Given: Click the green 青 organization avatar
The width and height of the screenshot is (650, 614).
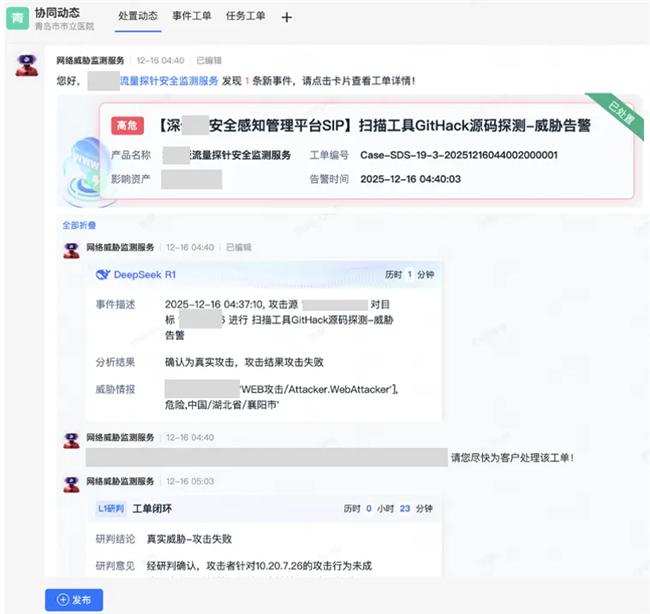Looking at the screenshot, I should pos(19,18).
